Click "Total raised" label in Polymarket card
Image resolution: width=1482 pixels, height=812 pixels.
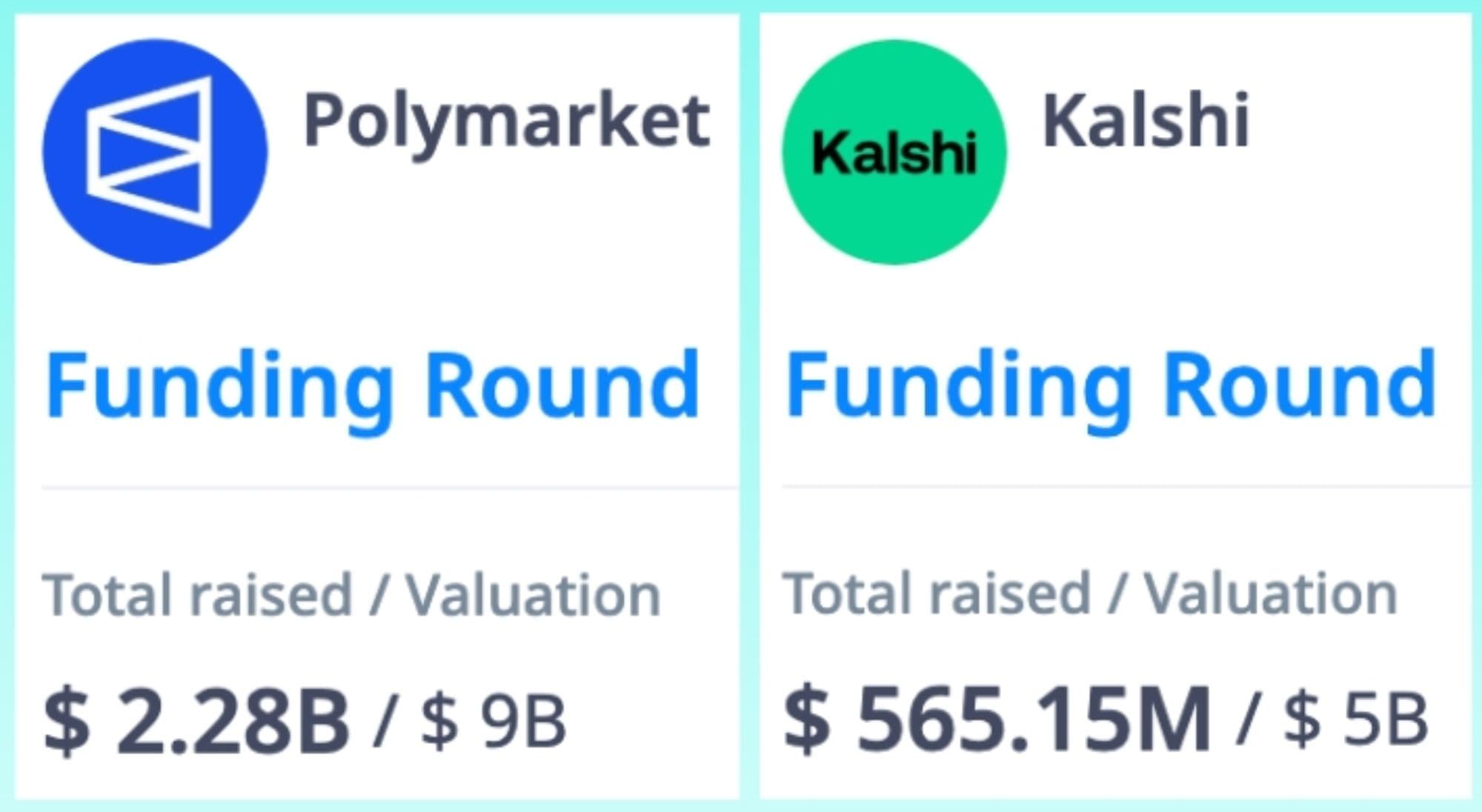click(197, 595)
